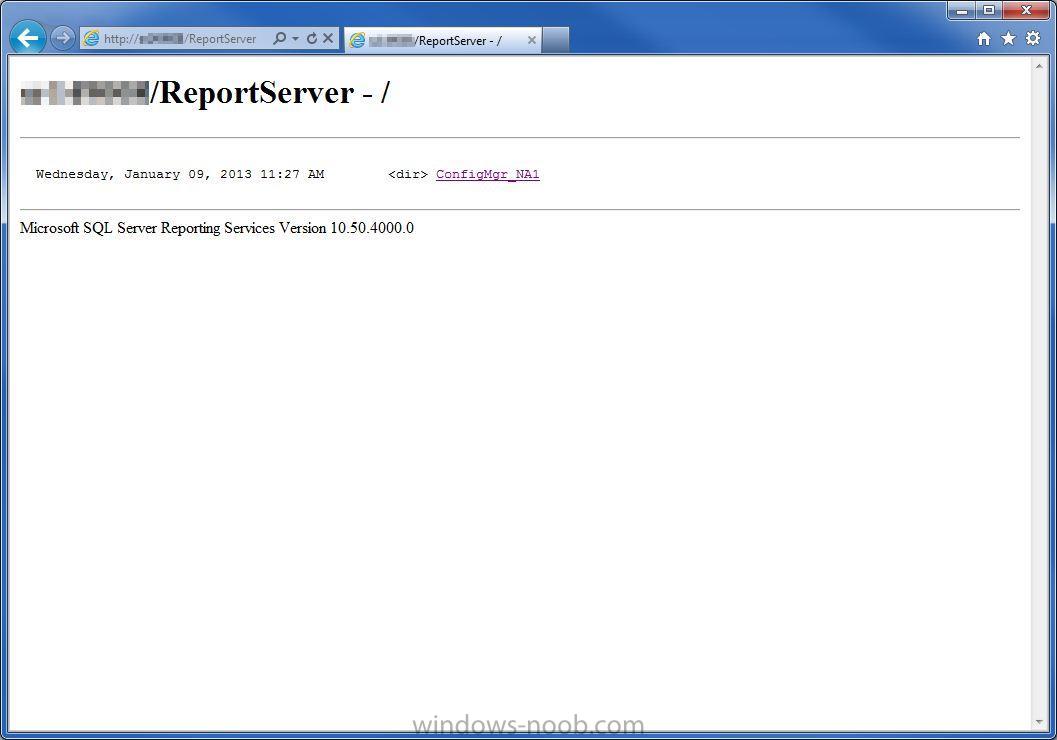Click the magnifier search icon in the address bar
The width and height of the screenshot is (1057, 740).
point(279,38)
